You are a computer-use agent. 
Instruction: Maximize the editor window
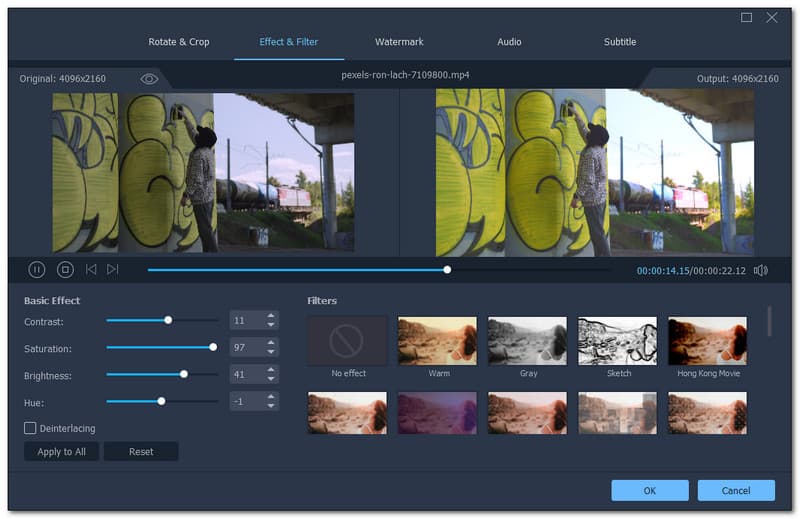pos(746,17)
